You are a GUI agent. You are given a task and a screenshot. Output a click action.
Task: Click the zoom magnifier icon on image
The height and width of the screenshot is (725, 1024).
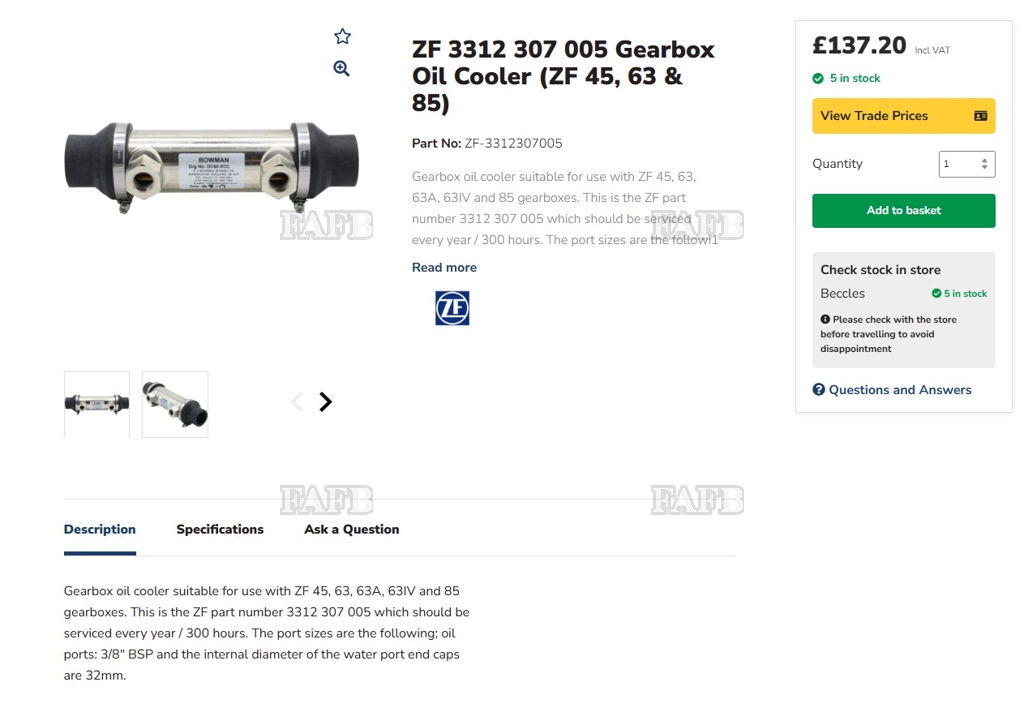coord(342,69)
